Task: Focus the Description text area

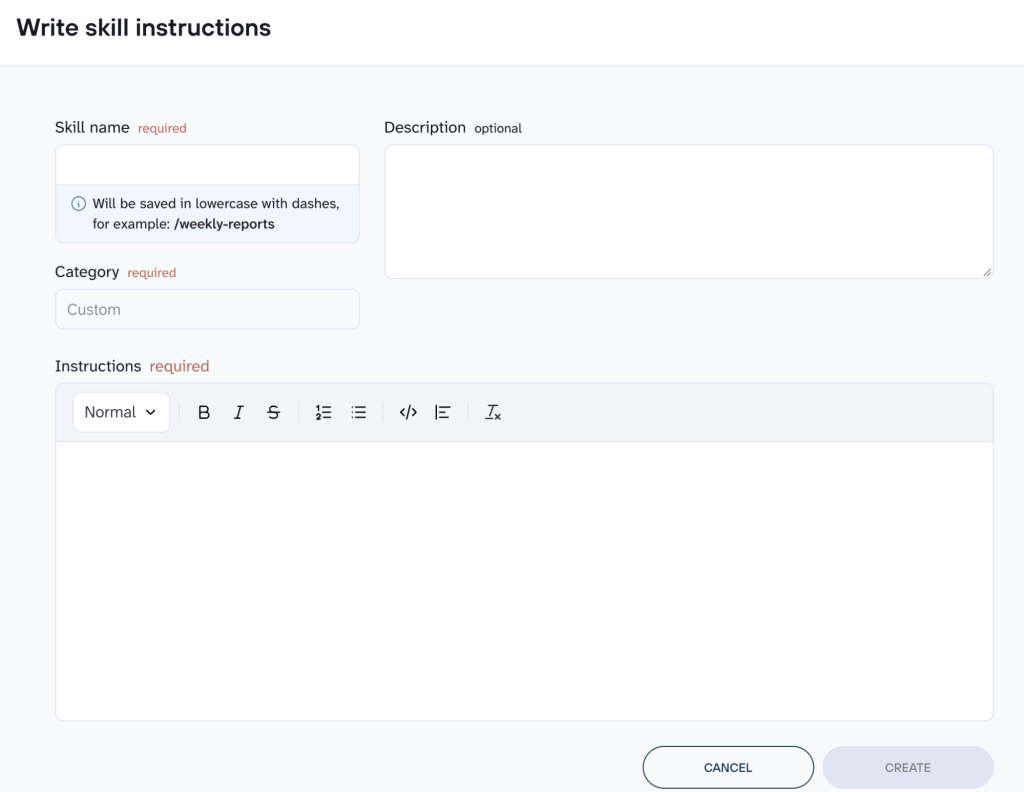Action: click(689, 212)
